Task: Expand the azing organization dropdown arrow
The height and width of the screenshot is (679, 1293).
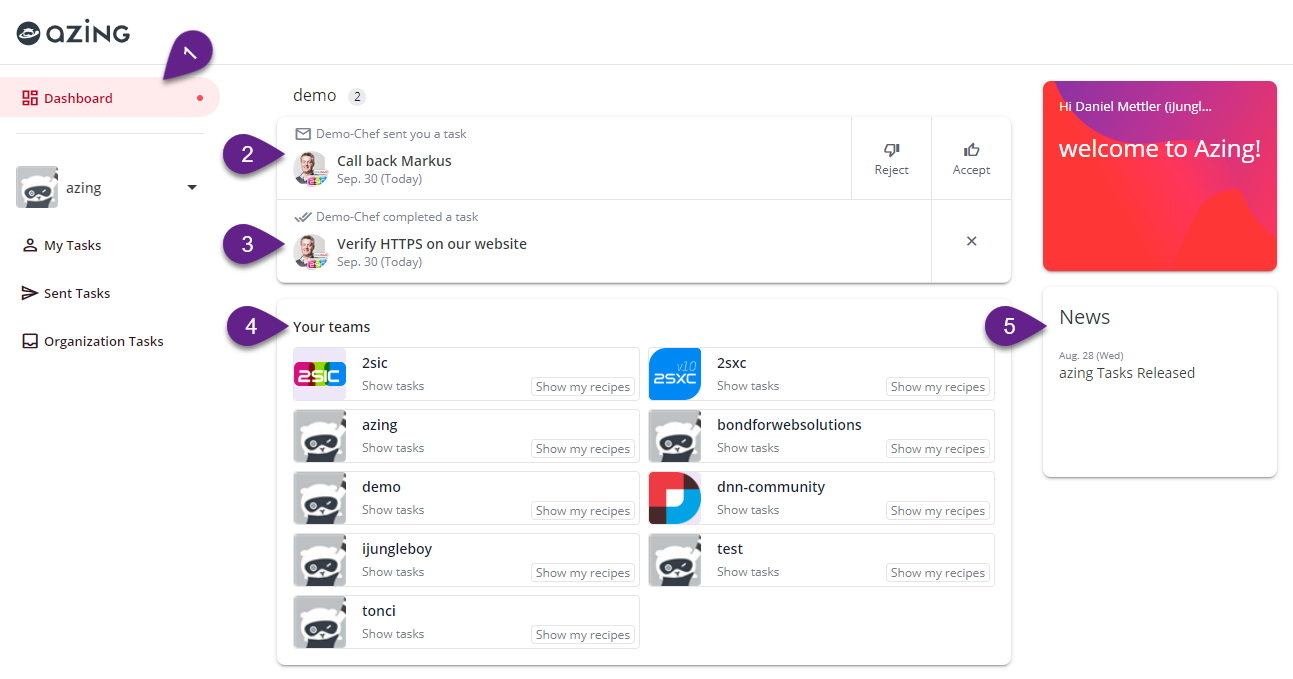Action: 192,188
